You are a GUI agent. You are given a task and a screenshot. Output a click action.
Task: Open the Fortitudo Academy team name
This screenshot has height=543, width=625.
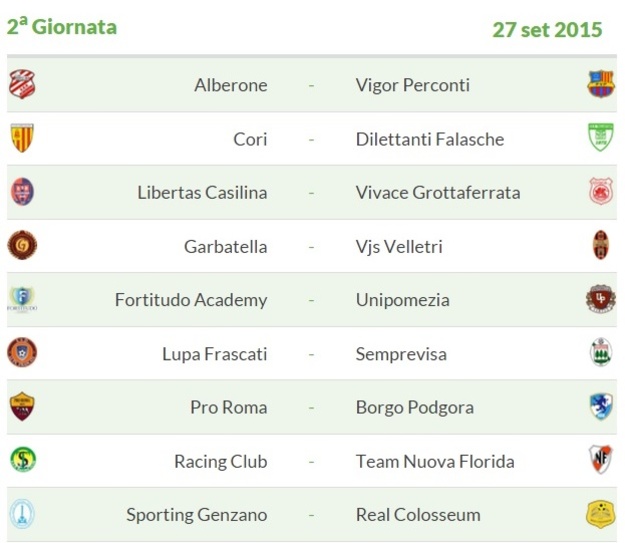[x=191, y=300]
